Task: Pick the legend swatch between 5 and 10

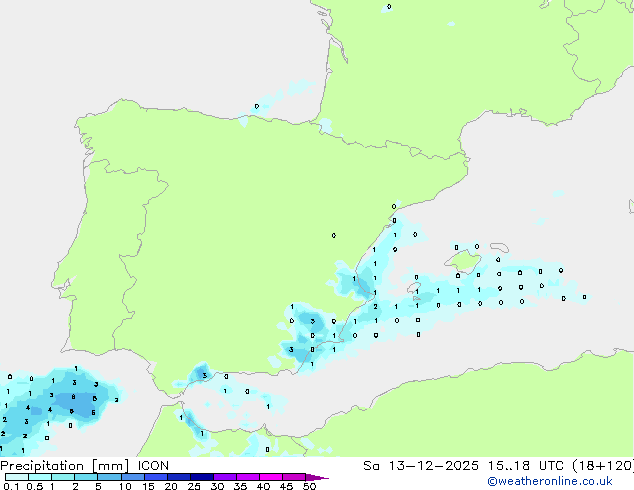Action: coord(109,477)
